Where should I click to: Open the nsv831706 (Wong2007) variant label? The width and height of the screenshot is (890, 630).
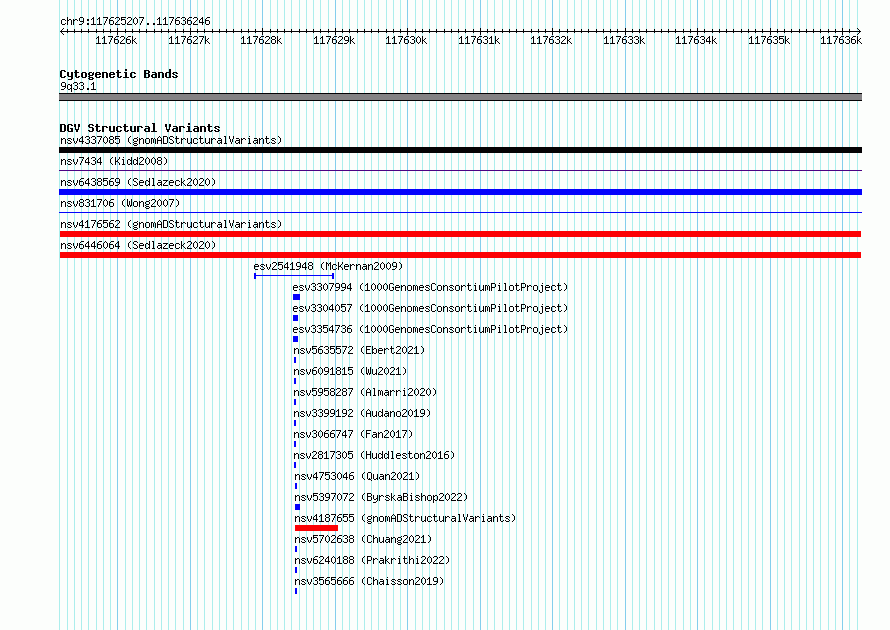pos(120,203)
